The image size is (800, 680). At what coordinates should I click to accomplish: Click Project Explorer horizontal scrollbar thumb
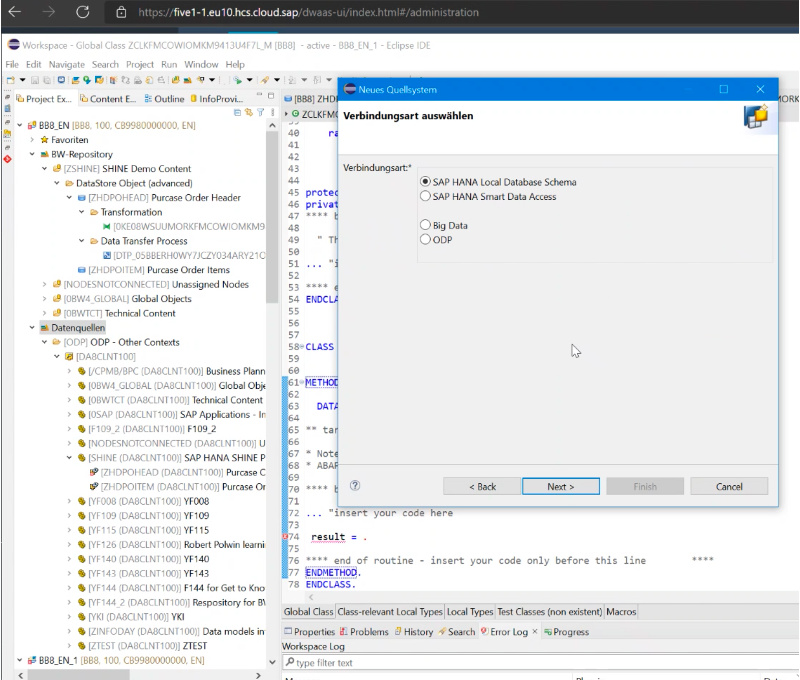click(x=78, y=675)
